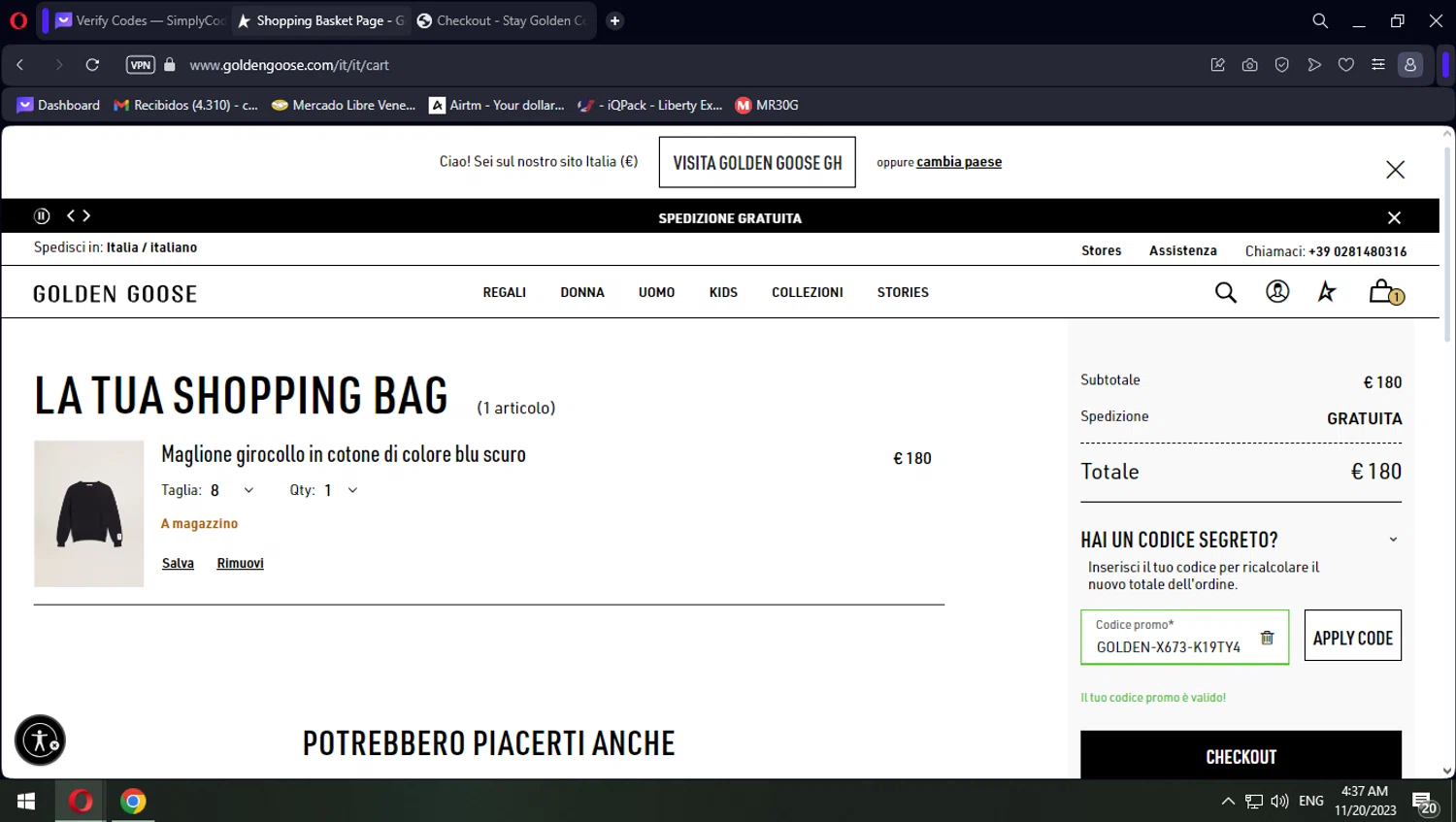Show hidden system tray icons
1456x822 pixels.
point(1228,801)
